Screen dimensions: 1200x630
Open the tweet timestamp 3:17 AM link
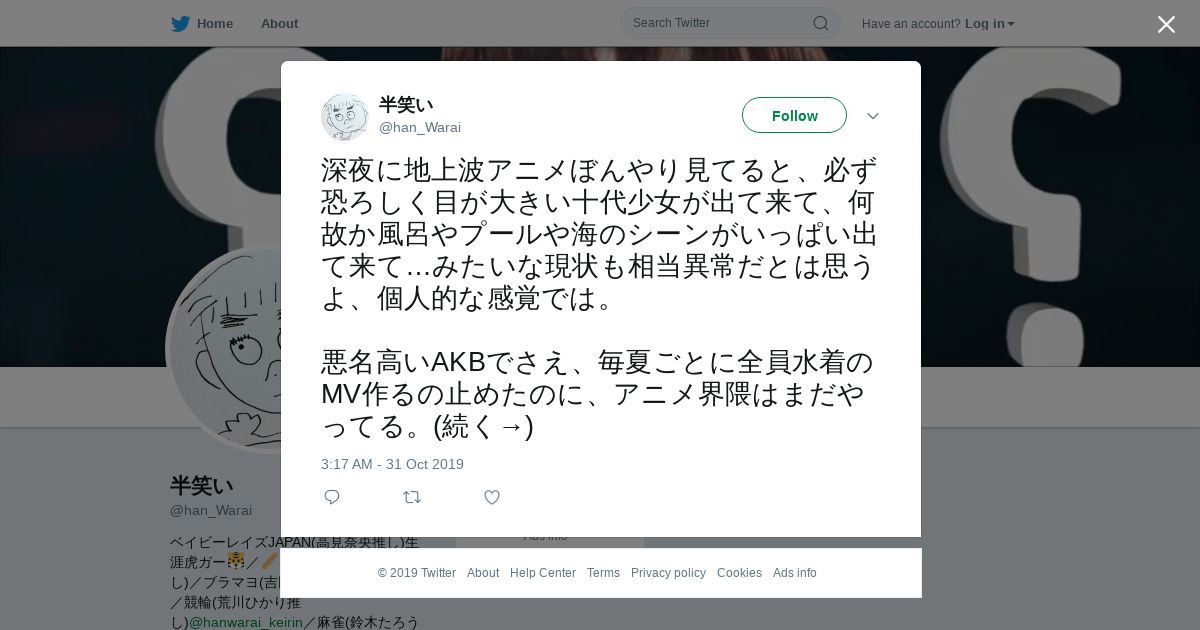[392, 464]
